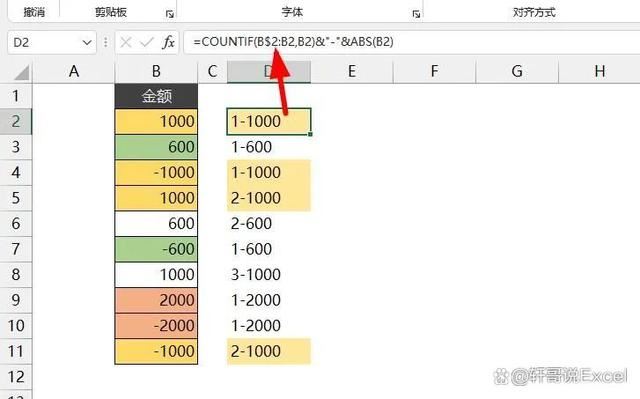Click the 金额 header cell

tap(156, 96)
